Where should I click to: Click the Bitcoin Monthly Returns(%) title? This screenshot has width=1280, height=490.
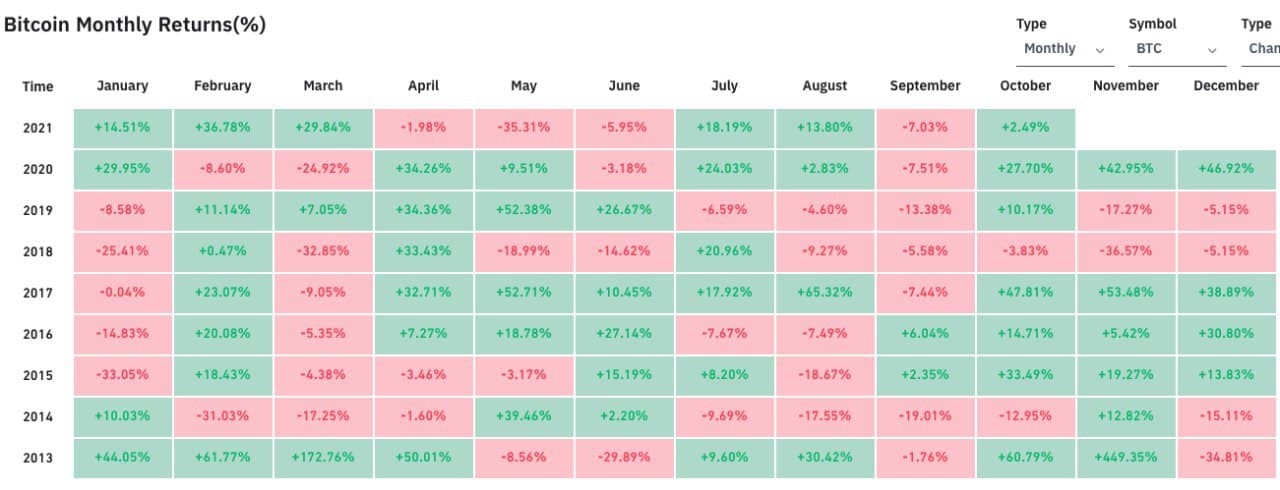click(x=135, y=25)
